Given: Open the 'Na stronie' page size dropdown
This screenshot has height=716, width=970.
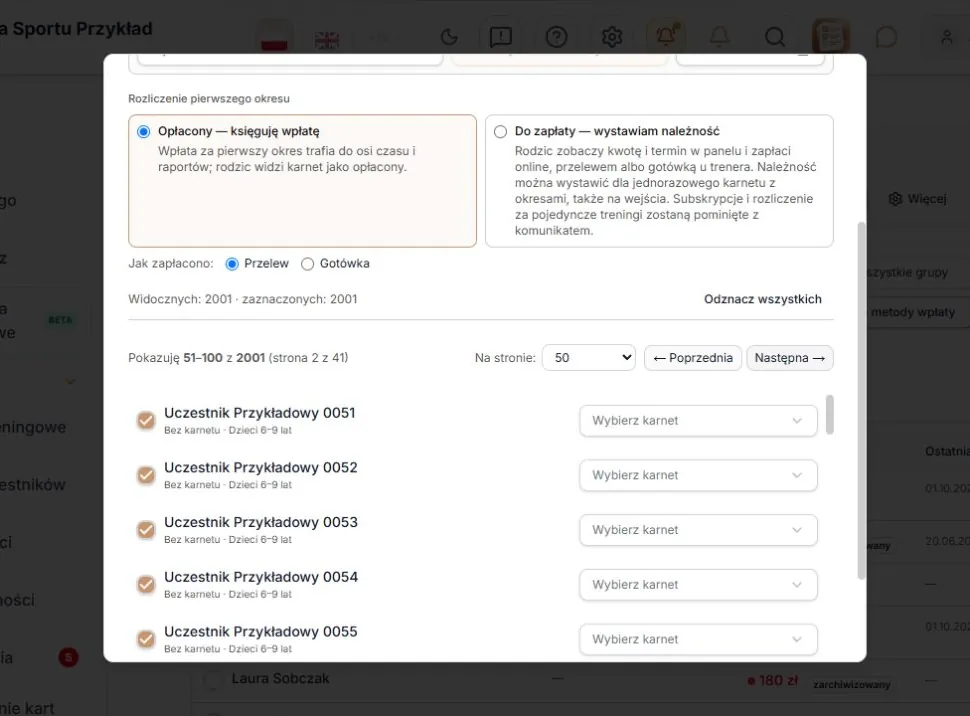Looking at the screenshot, I should (x=589, y=358).
